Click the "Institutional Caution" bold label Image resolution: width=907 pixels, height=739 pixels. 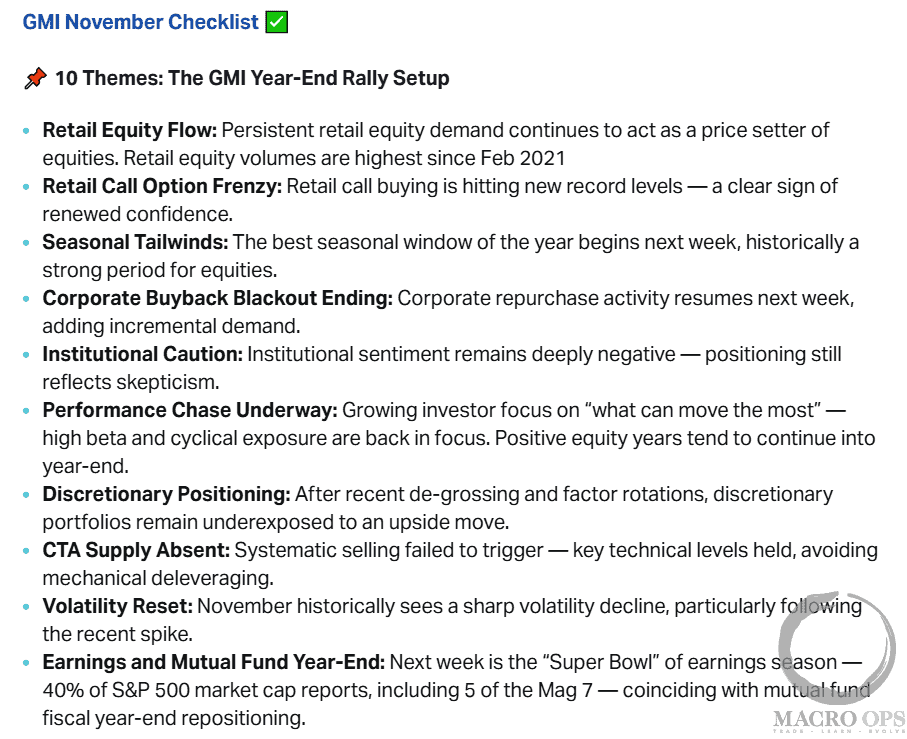point(142,354)
